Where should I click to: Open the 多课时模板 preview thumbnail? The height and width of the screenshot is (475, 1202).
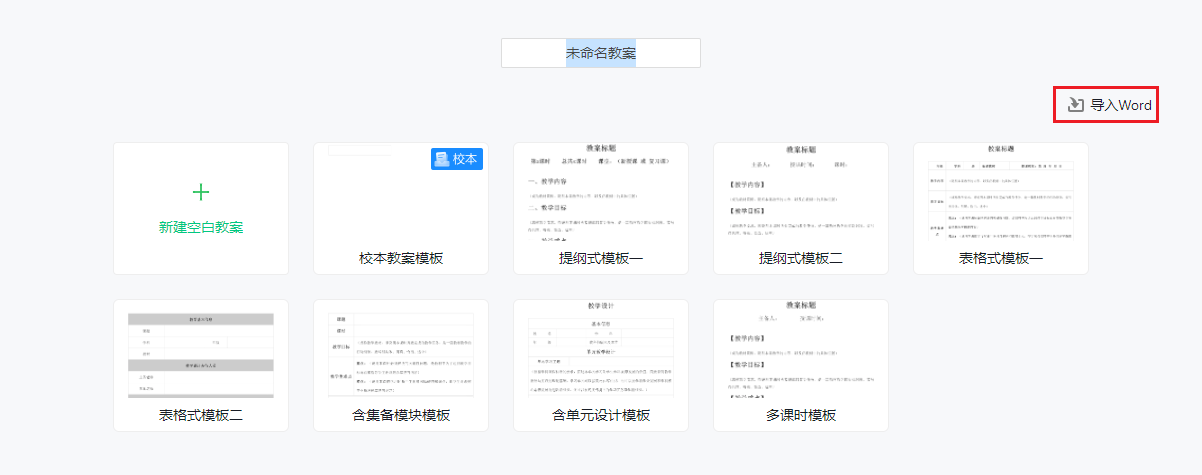point(801,350)
